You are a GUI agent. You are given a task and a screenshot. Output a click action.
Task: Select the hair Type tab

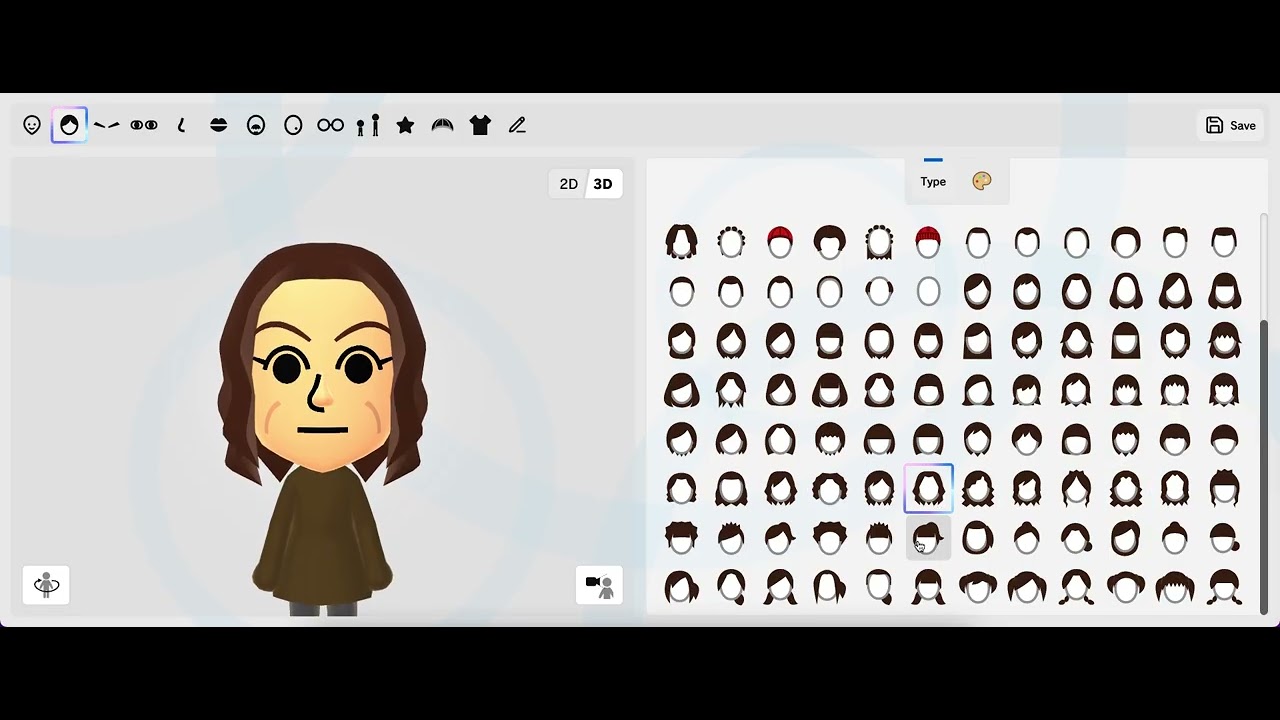tap(933, 181)
